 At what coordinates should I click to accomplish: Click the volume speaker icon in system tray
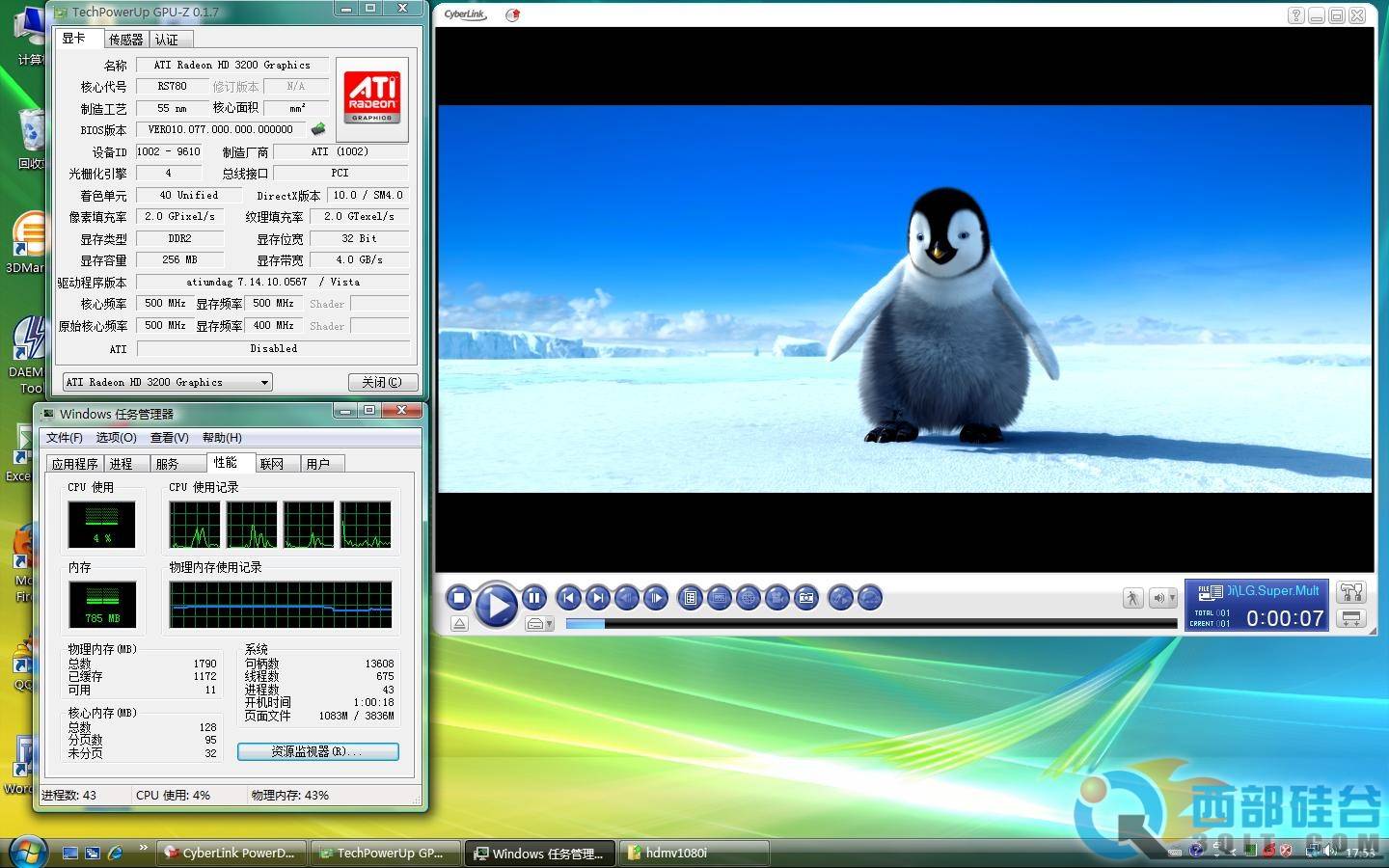[x=1331, y=851]
